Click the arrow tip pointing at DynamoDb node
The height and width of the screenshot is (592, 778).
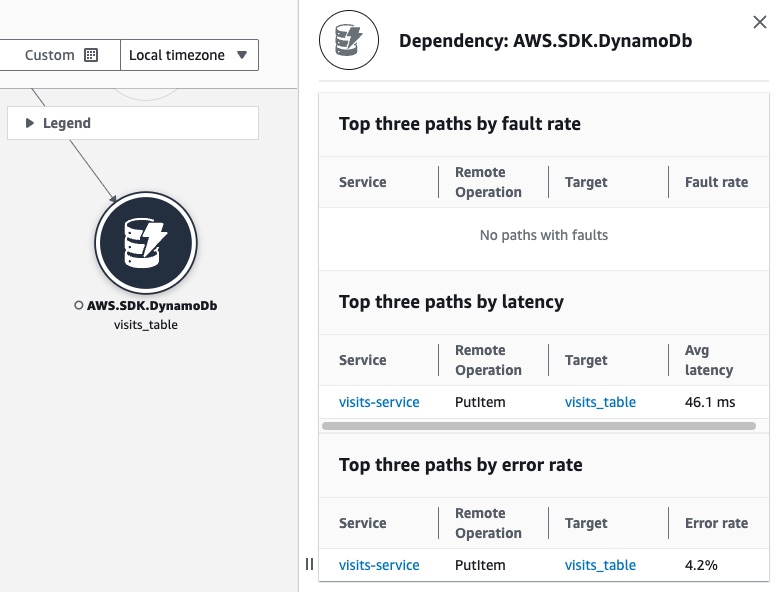(115, 199)
